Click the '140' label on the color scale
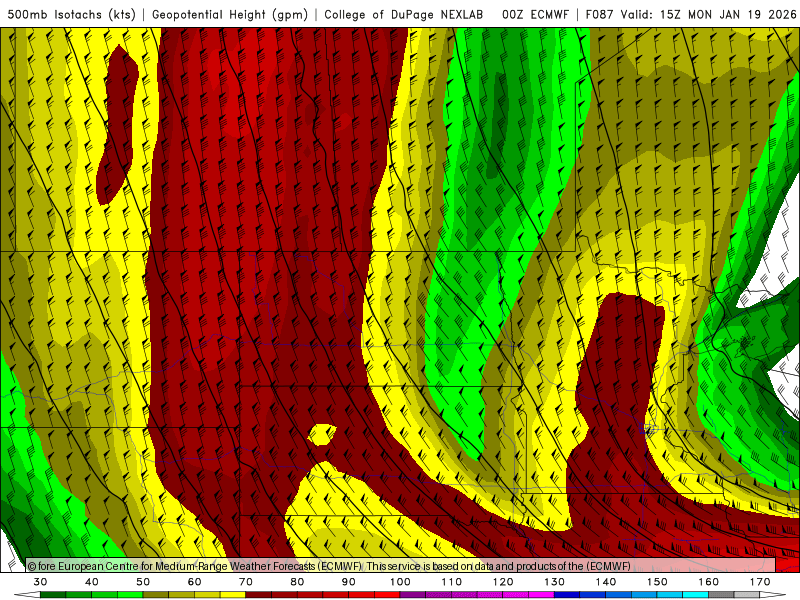 click(606, 582)
